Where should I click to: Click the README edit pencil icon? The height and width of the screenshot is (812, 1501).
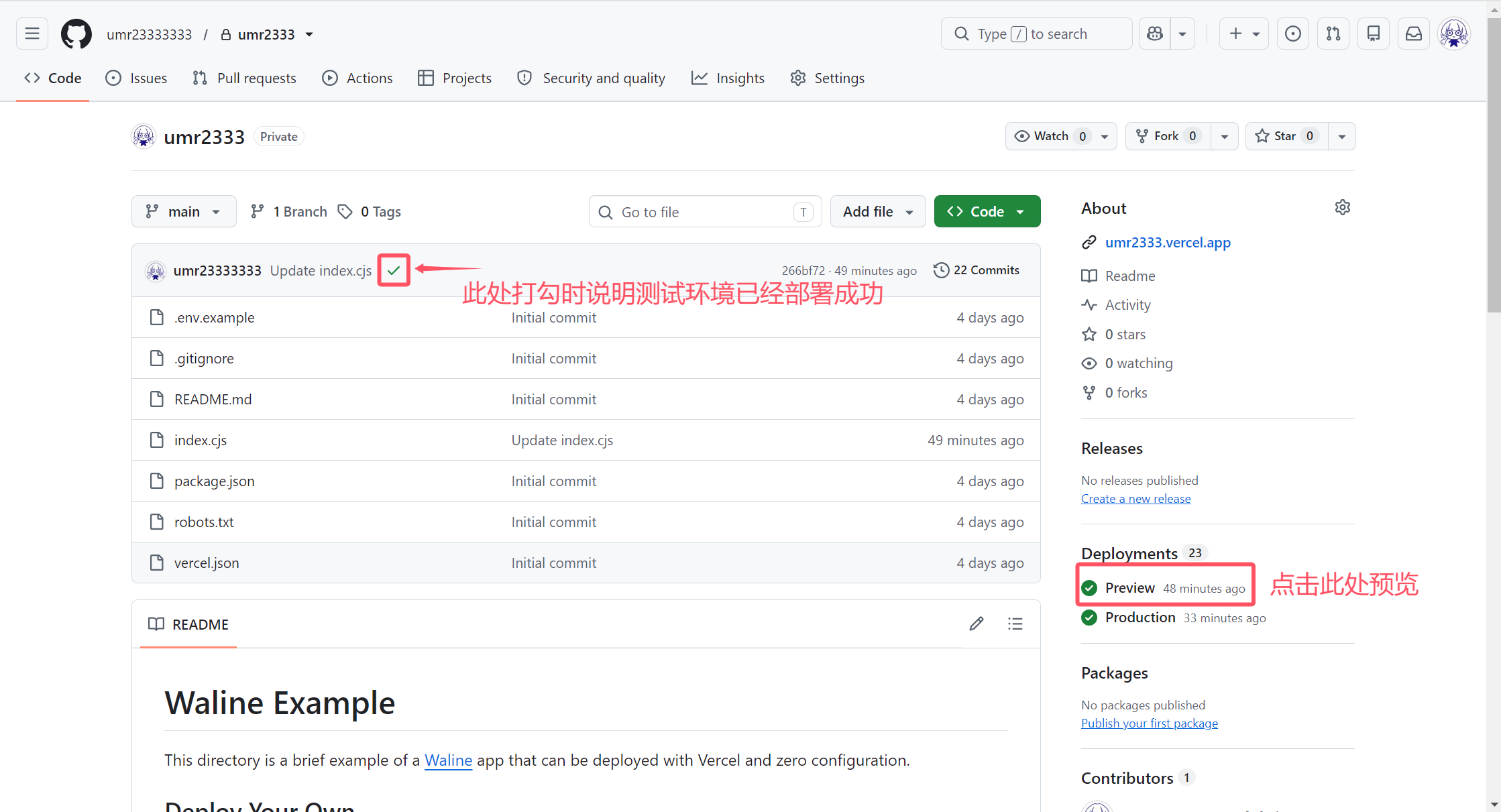tap(977, 624)
